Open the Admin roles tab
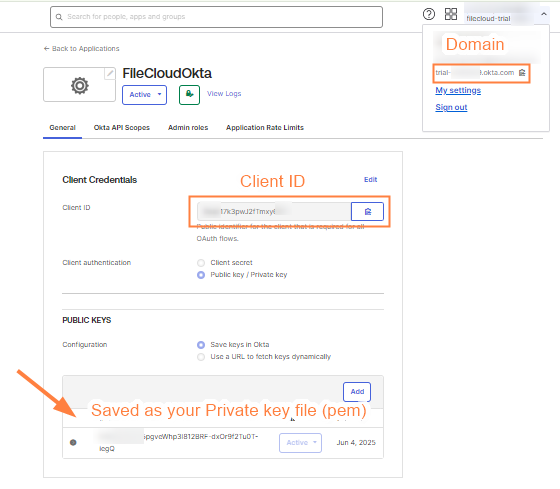Image resolution: width=560 pixels, height=489 pixels. tap(188, 128)
